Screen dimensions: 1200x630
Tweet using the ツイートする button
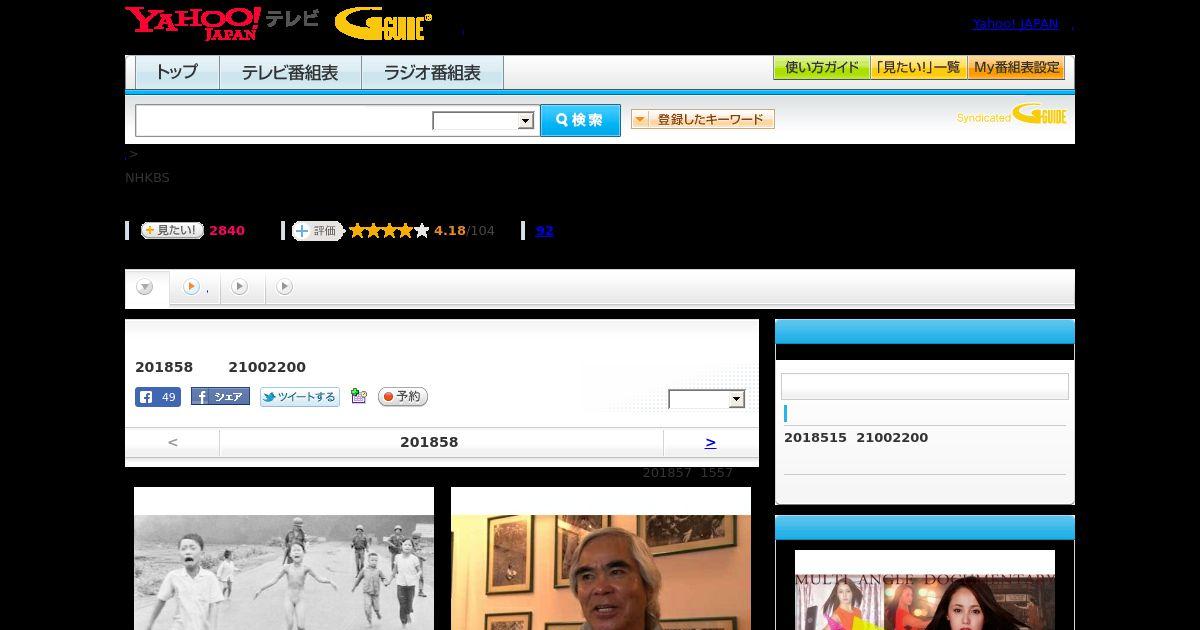(x=300, y=397)
